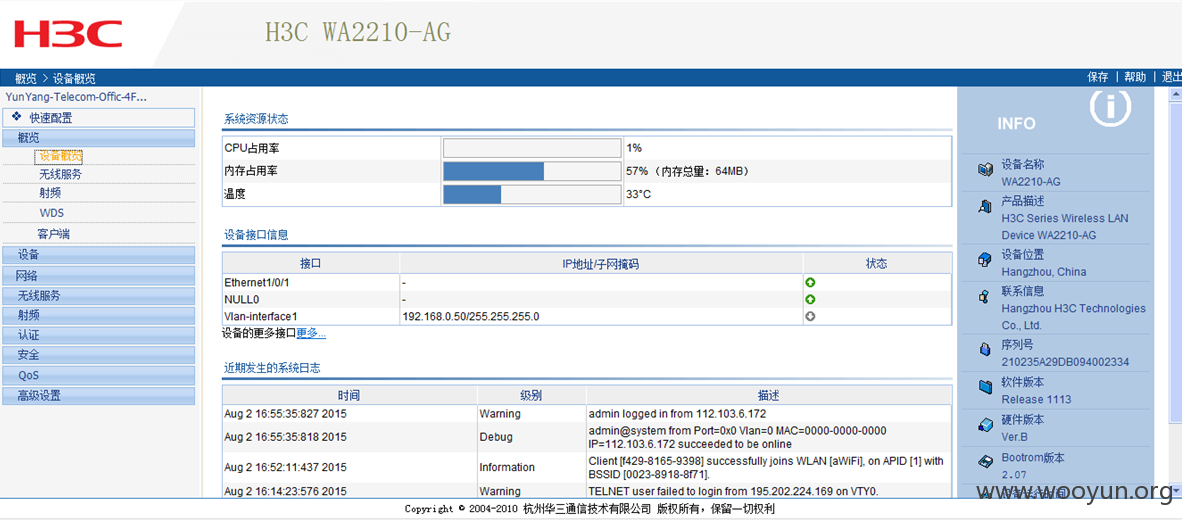Expand the QoS menu section

click(x=99, y=375)
